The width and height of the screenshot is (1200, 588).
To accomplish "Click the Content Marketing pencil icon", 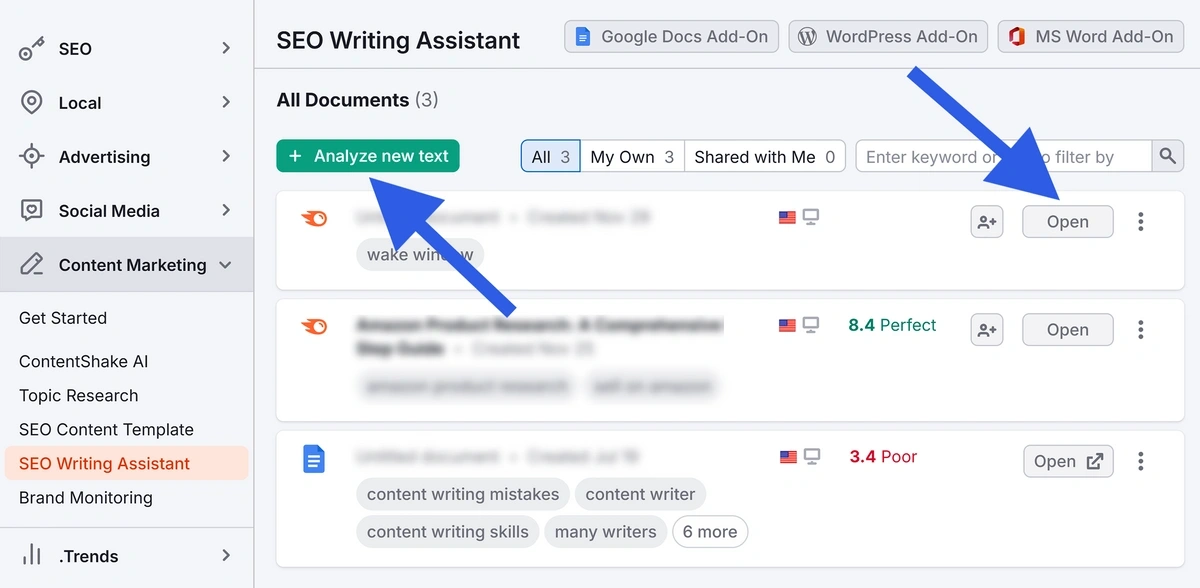I will coord(32,264).
